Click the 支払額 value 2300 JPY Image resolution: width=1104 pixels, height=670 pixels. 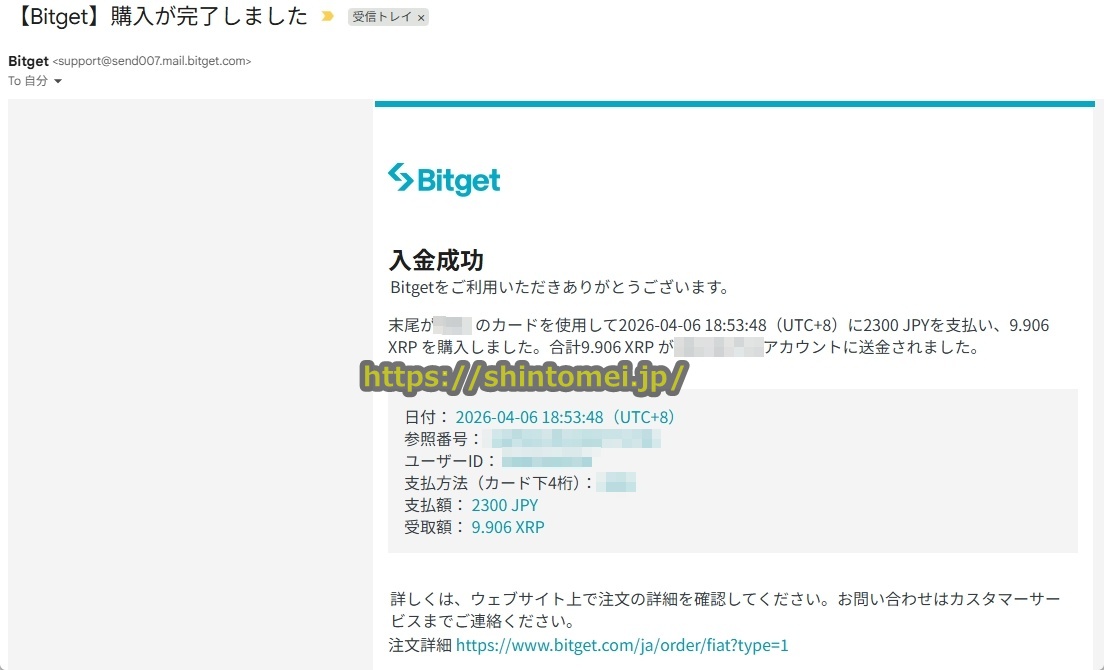(505, 505)
